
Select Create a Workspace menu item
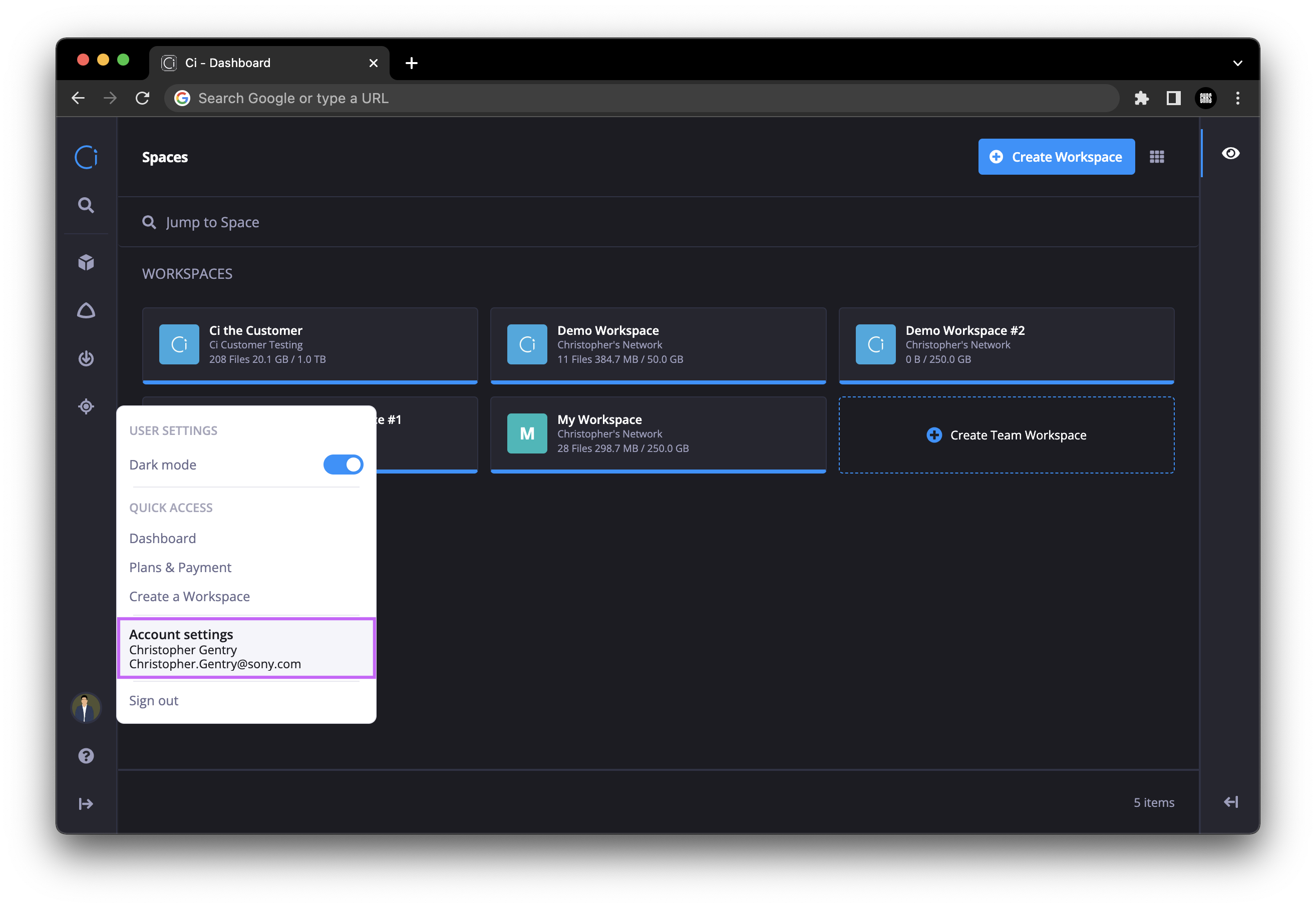[190, 596]
